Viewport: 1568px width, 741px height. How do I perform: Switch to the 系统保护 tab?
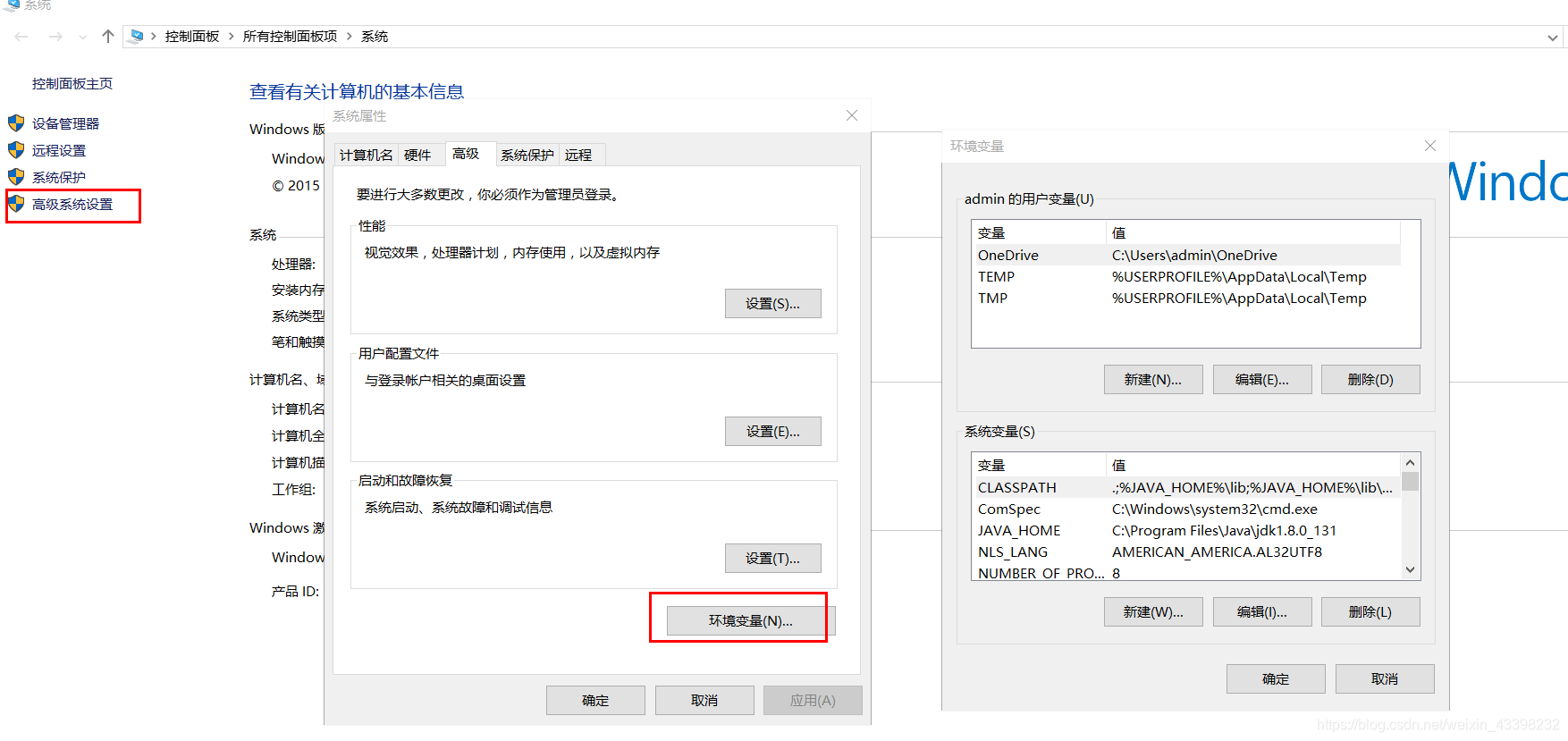pos(527,155)
